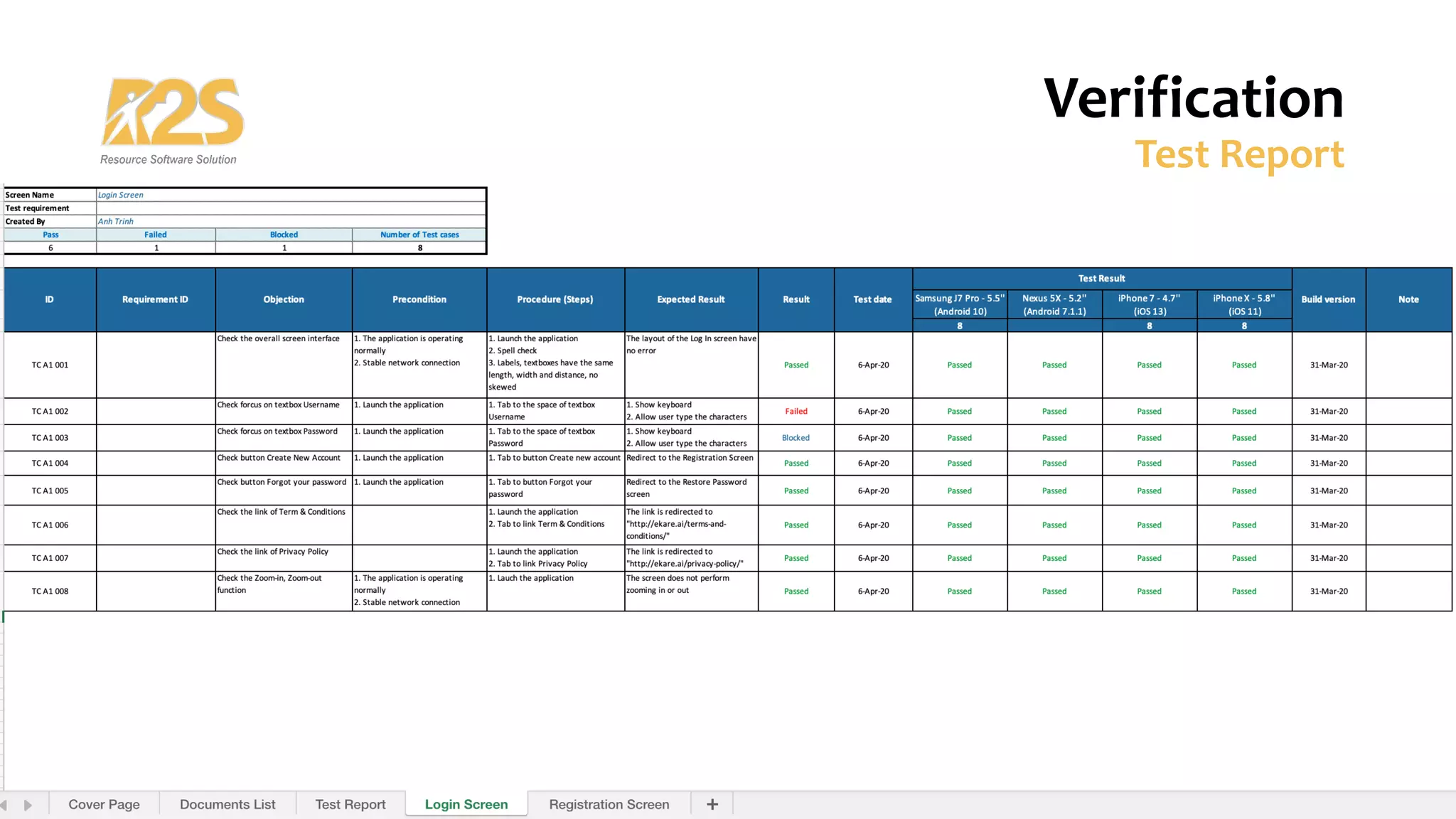
Task: Select the Login Screen sheet tab
Action: click(x=466, y=804)
